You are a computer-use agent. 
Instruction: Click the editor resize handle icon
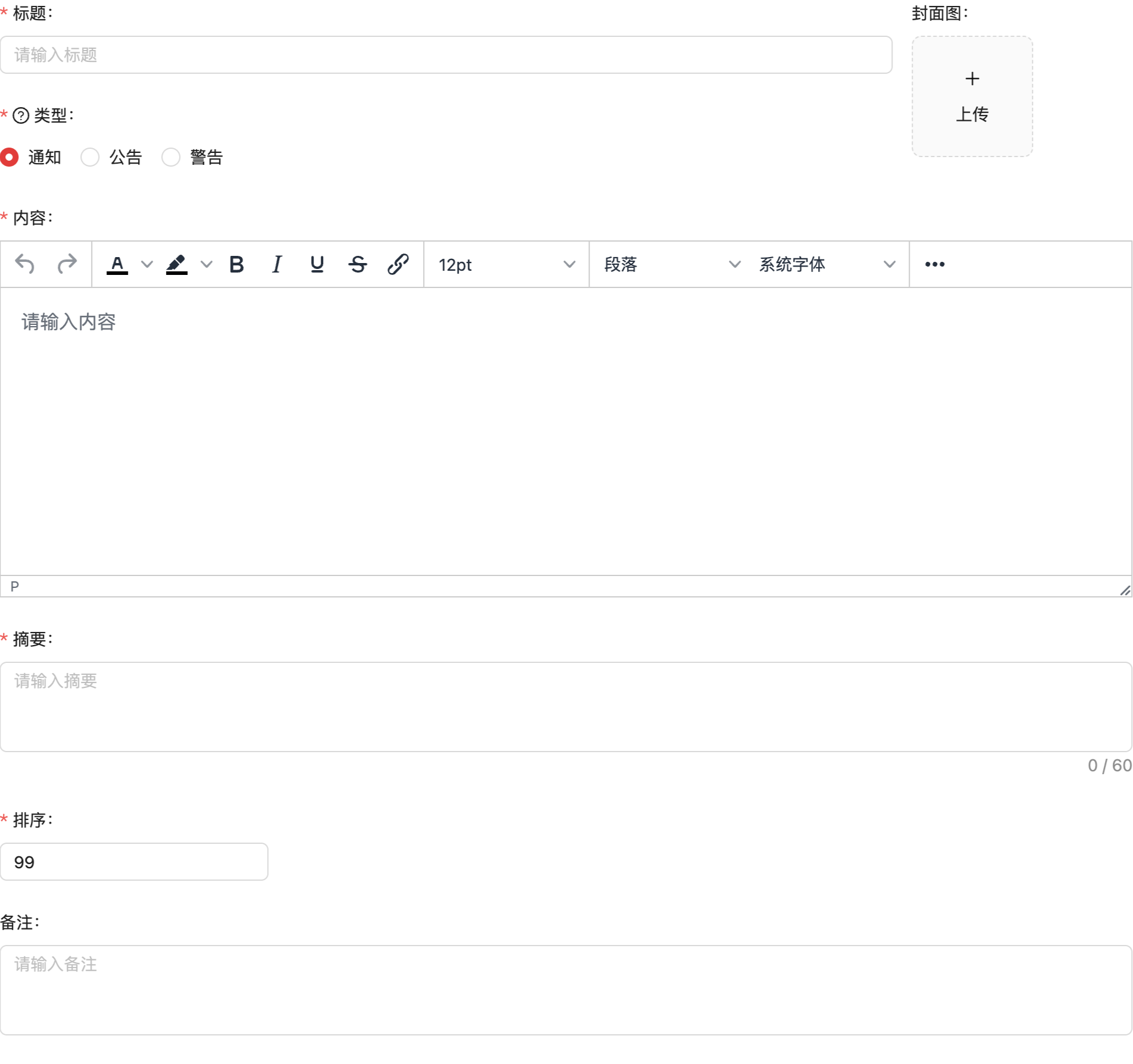(x=1125, y=590)
